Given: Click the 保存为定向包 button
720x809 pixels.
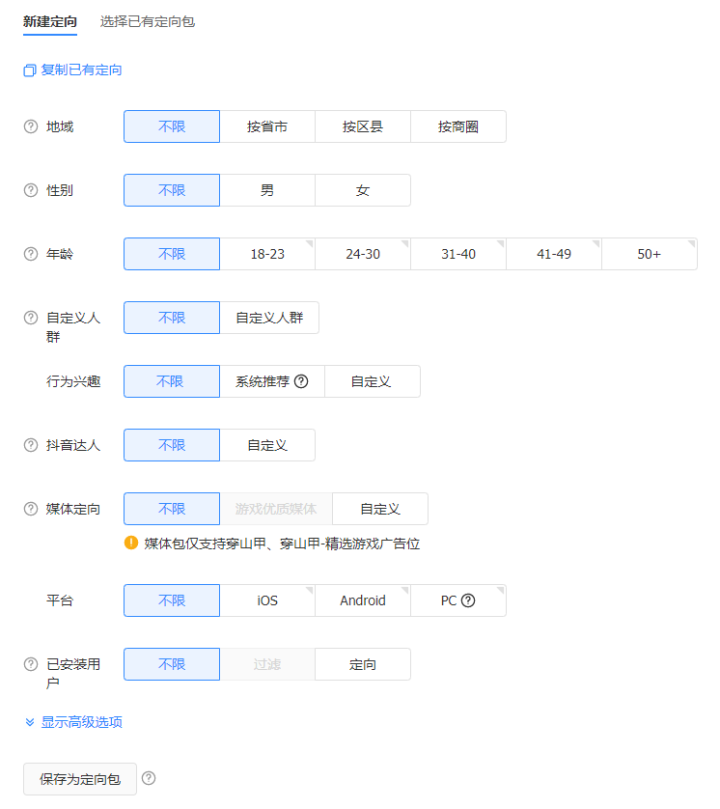Looking at the screenshot, I should pyautogui.click(x=80, y=778).
